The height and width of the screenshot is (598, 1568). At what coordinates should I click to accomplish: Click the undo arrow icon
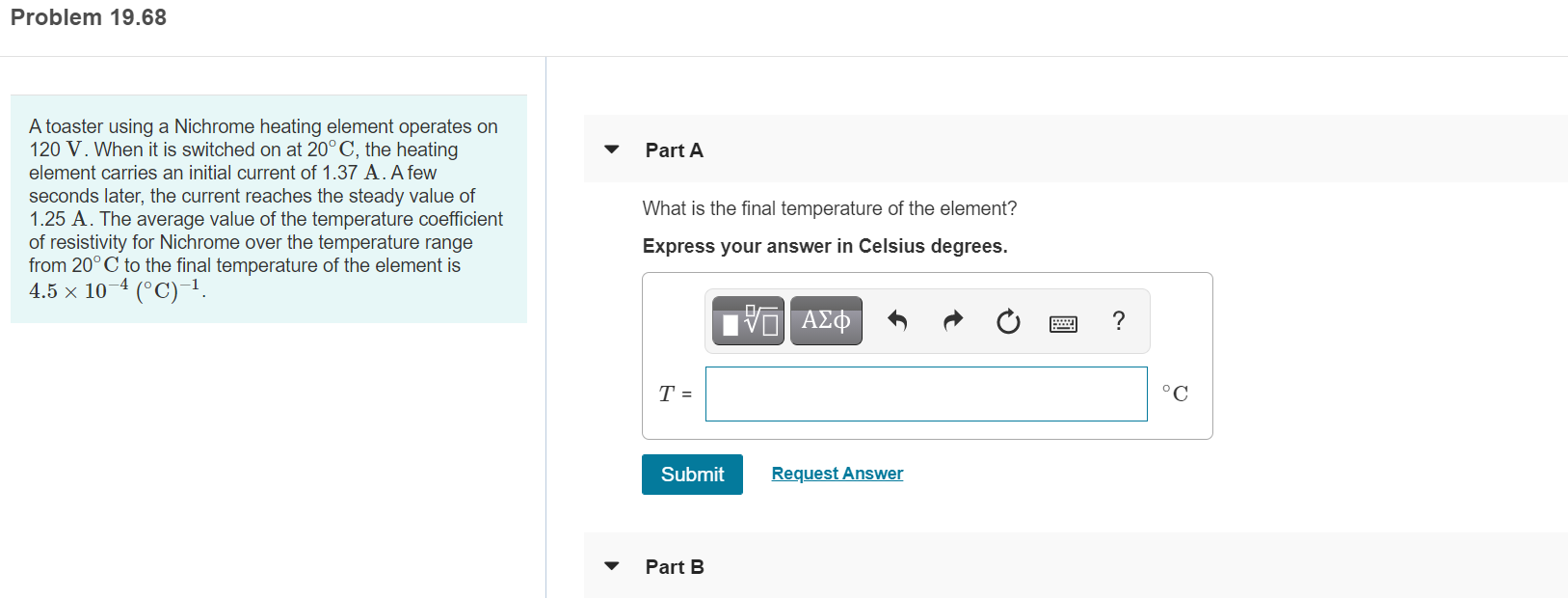897,321
